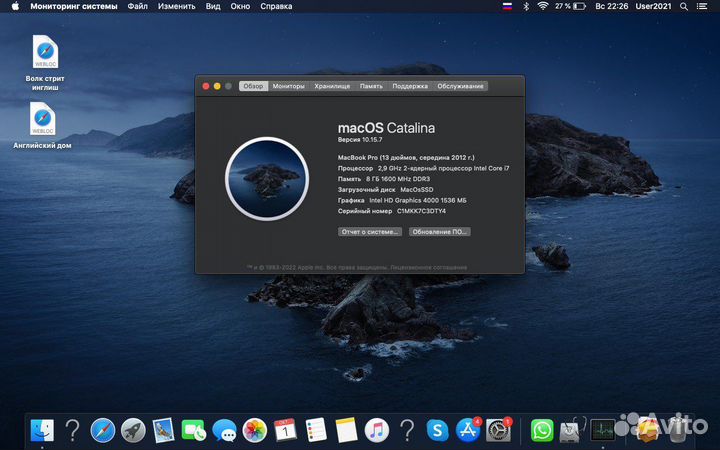Screen dimensions: 720x450
Task: Switch to the Память tab
Action: click(x=371, y=86)
